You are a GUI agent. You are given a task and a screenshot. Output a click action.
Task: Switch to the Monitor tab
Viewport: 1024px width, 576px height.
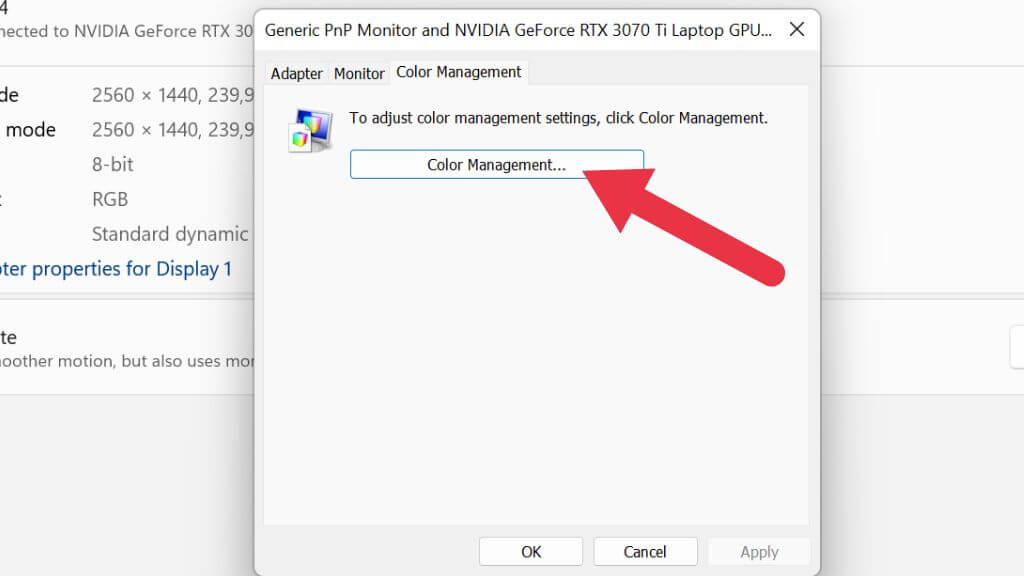(x=358, y=72)
